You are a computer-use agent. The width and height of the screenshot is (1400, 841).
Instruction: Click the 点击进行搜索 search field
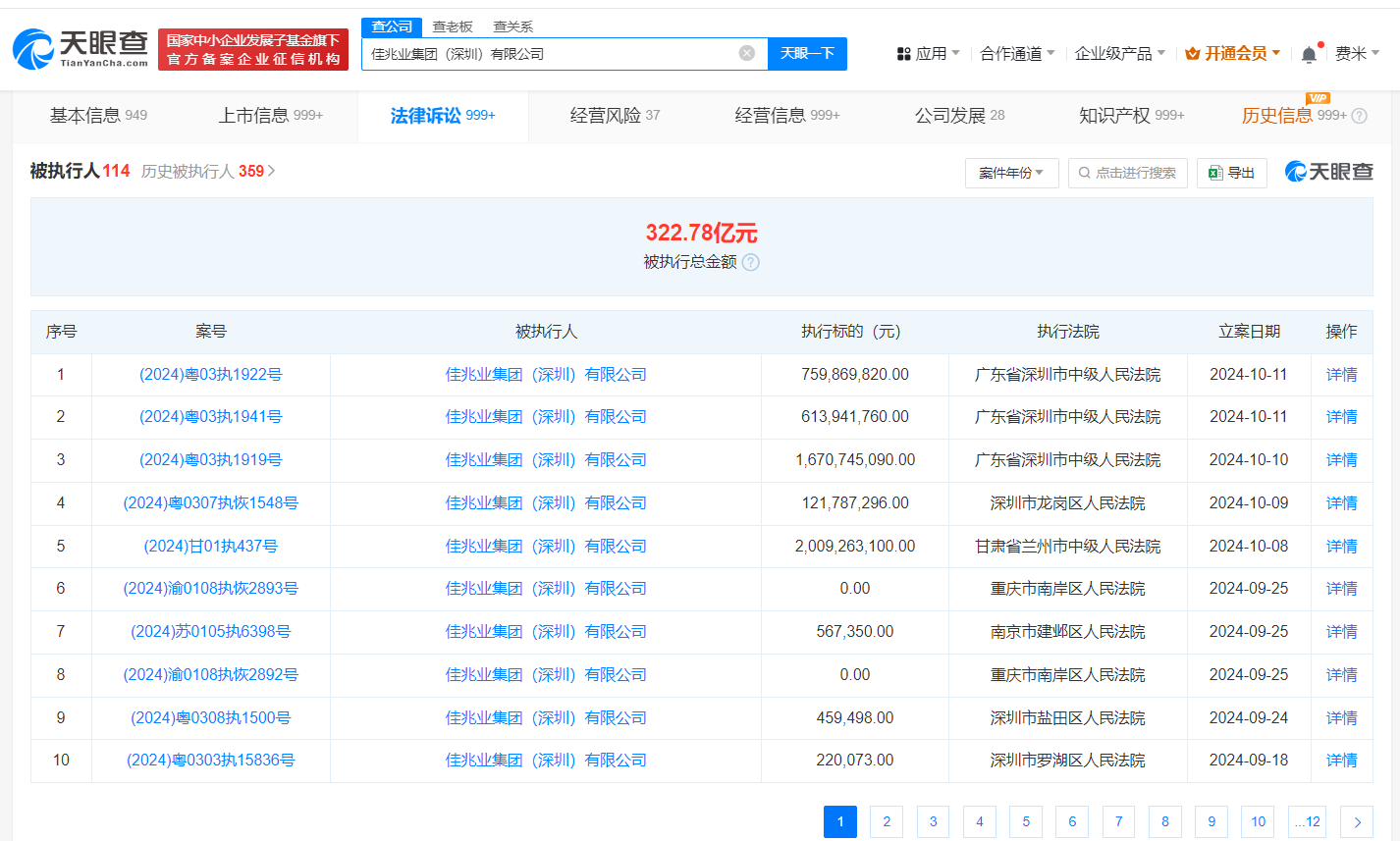[1128, 173]
